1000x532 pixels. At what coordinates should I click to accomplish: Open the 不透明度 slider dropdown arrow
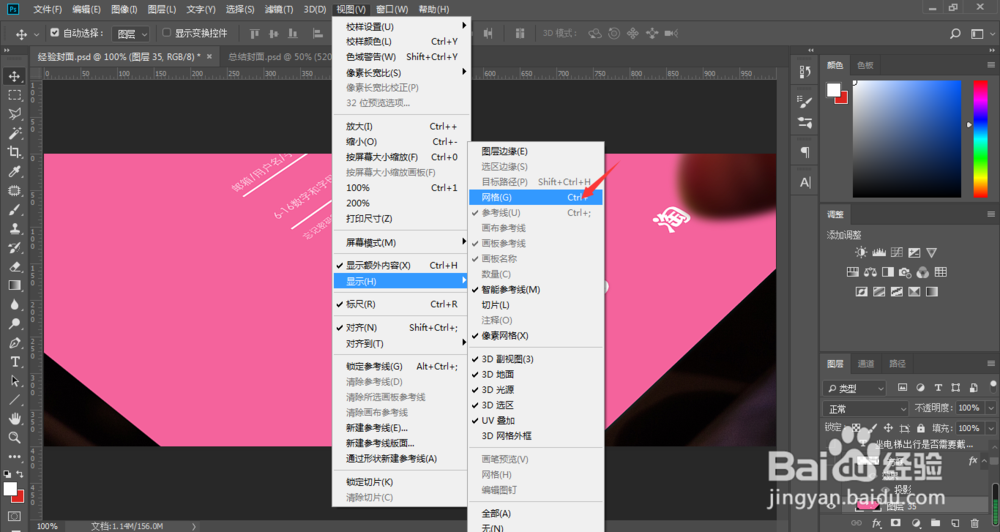click(991, 408)
